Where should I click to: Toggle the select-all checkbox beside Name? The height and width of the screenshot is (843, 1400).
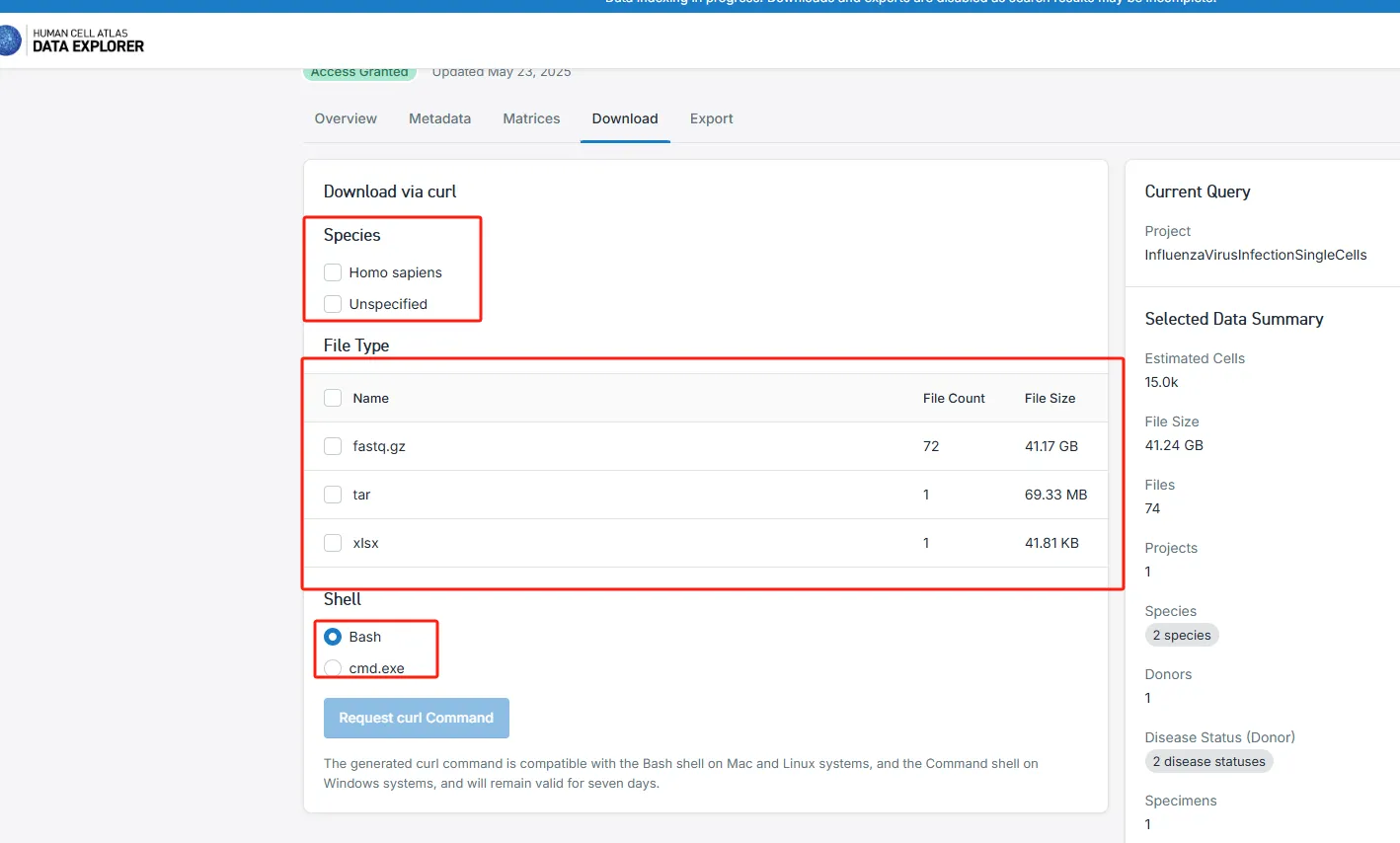coord(333,398)
